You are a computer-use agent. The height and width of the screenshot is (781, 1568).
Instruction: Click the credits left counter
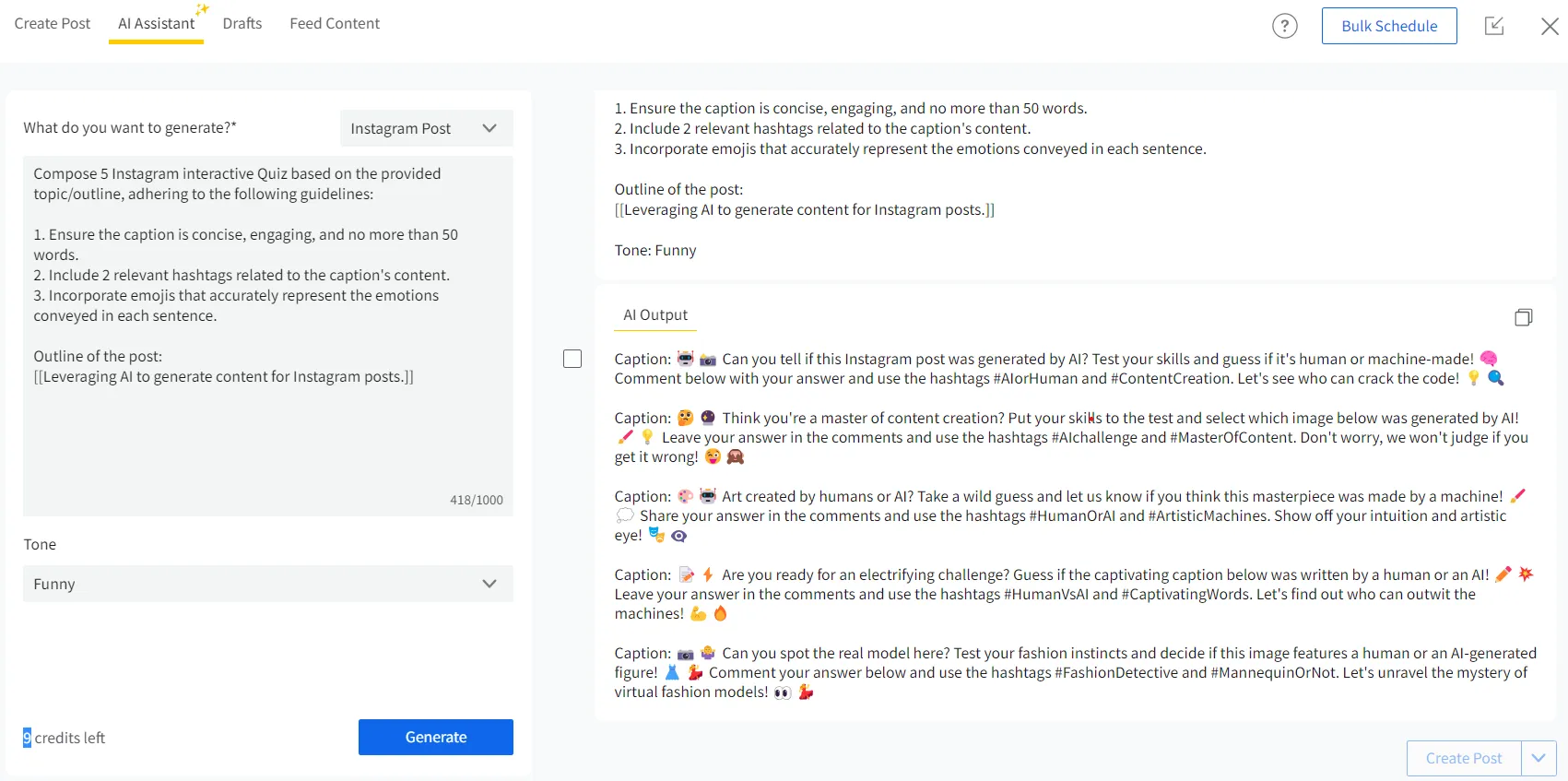(x=65, y=738)
